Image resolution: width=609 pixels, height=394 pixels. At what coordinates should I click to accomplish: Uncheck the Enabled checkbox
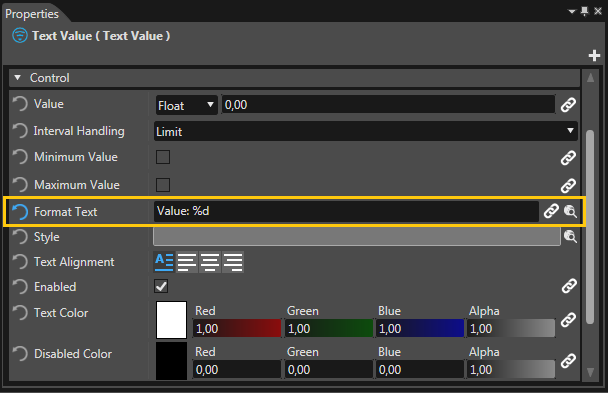coord(161,287)
